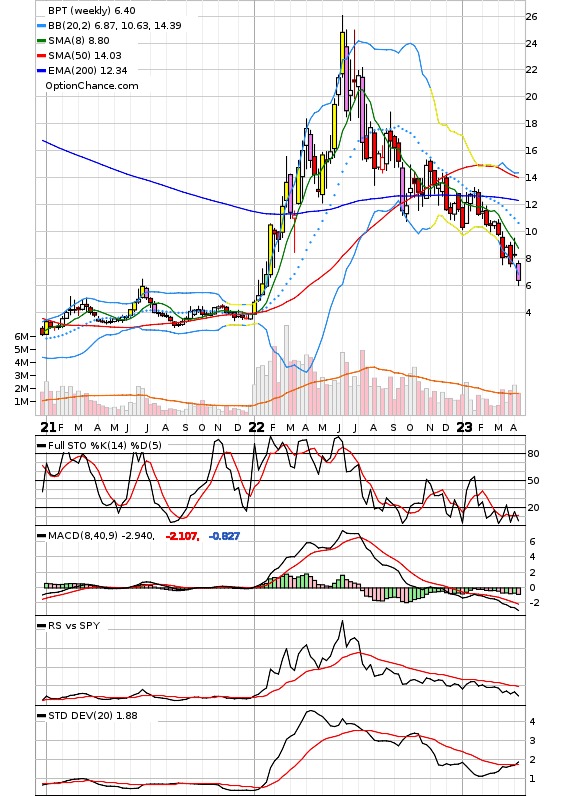Click the STD DEV(20) 1.88 label
Image resolution: width=566 pixels, height=796 pixels.
point(93,716)
